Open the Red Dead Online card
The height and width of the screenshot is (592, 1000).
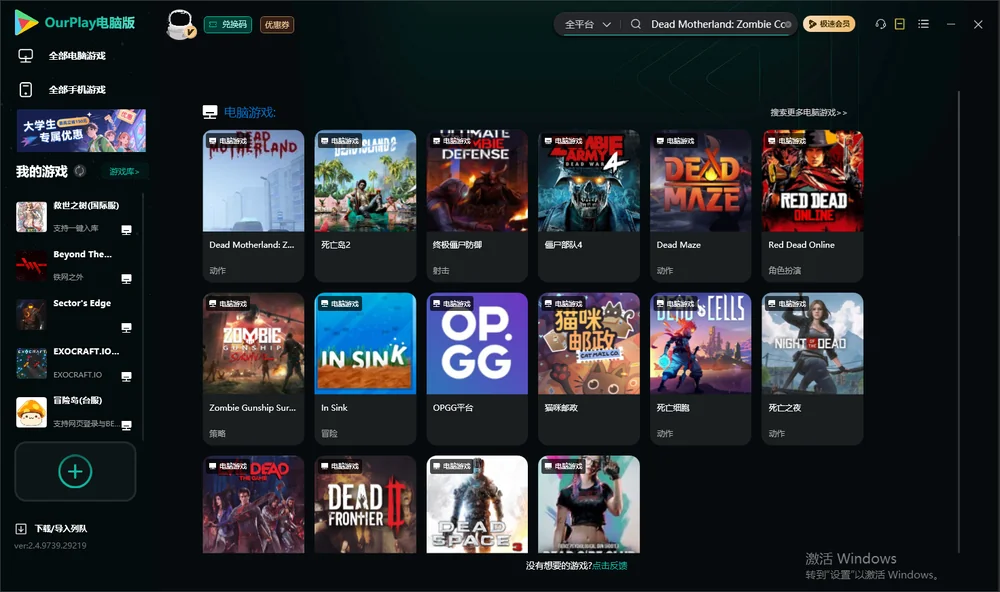(812, 205)
